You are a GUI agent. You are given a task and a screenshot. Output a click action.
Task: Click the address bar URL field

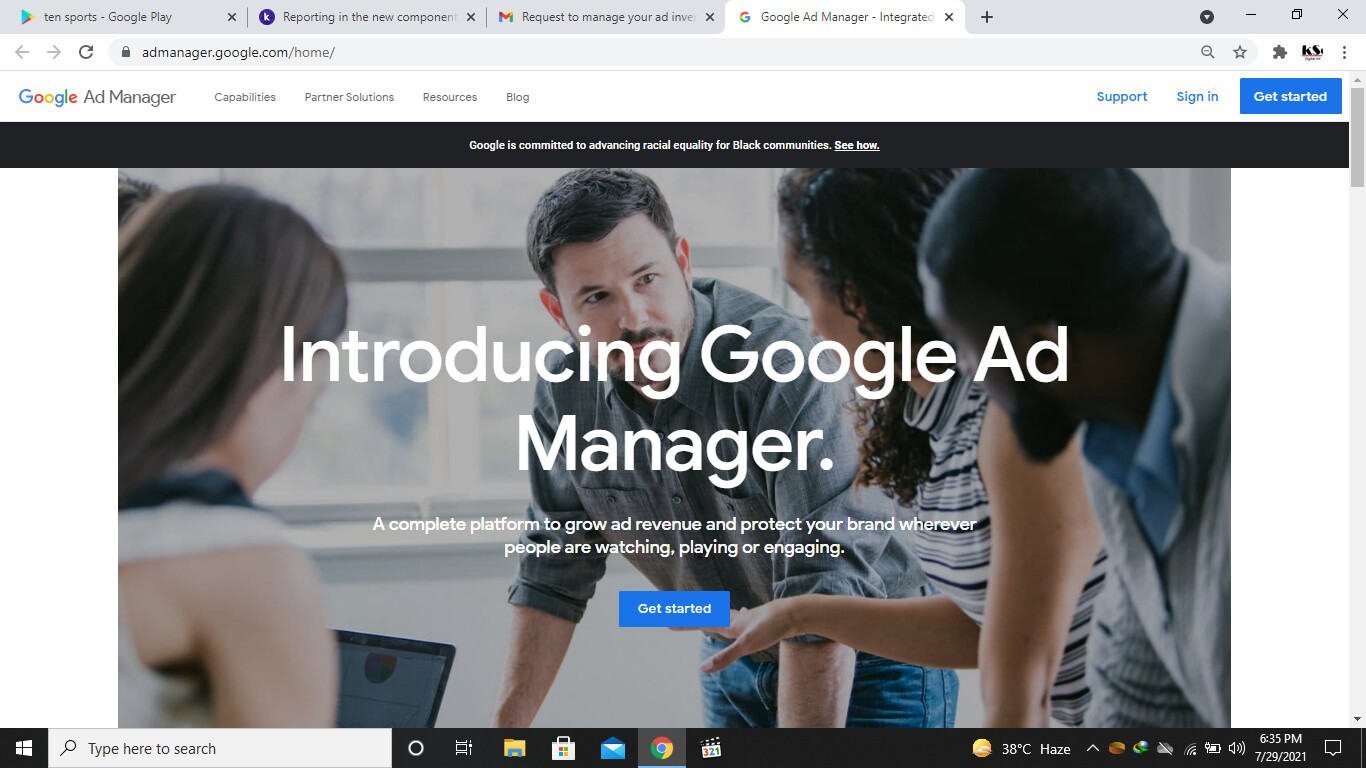[x=600, y=52]
